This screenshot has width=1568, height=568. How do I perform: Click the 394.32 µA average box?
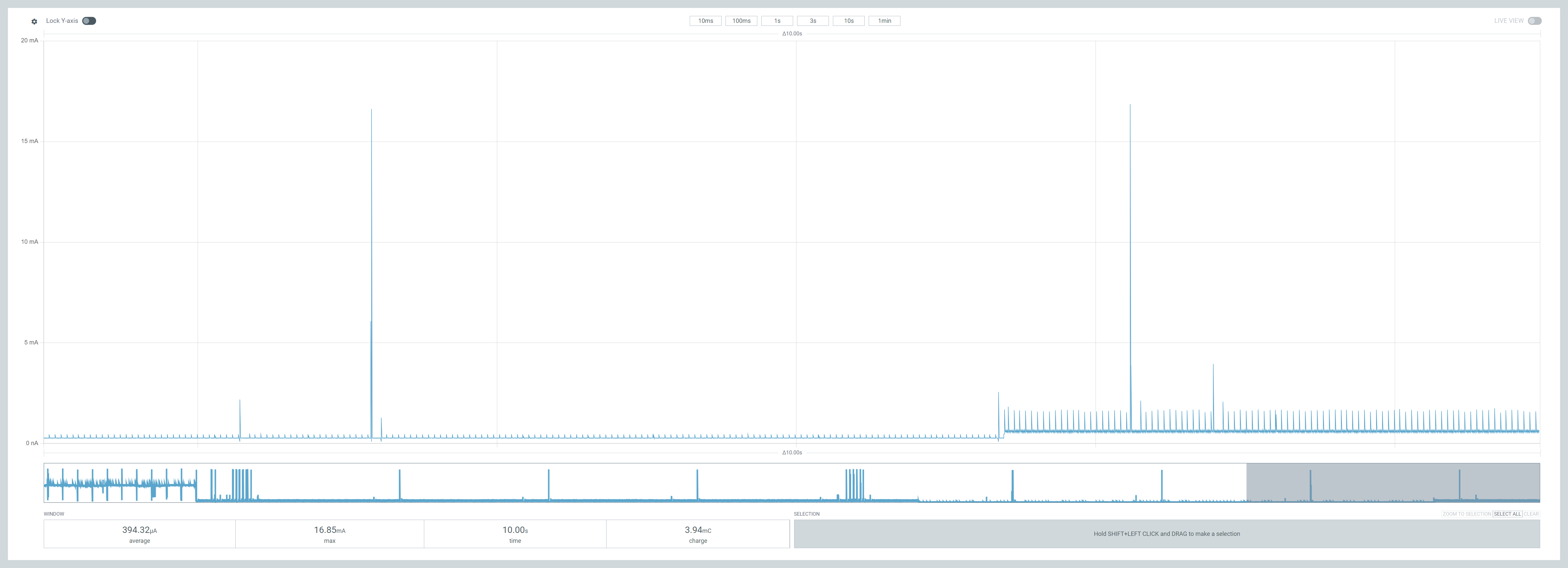point(140,533)
